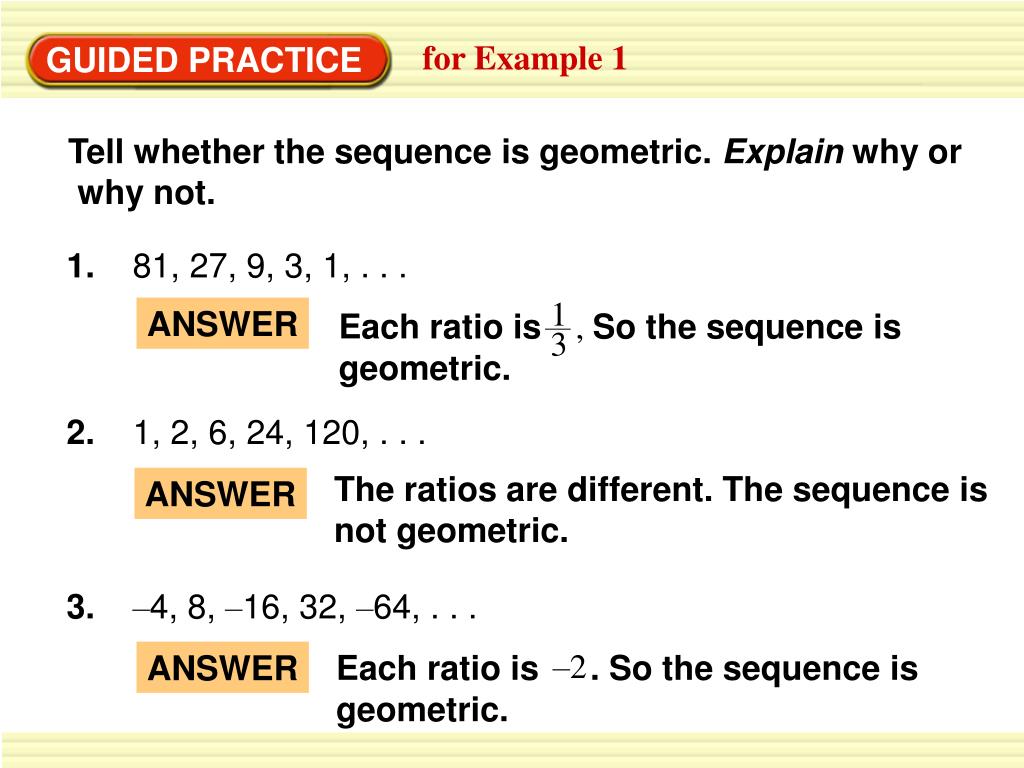The image size is (1024, 768).
Task: Select the third orange ANSWER label
Action: (223, 667)
